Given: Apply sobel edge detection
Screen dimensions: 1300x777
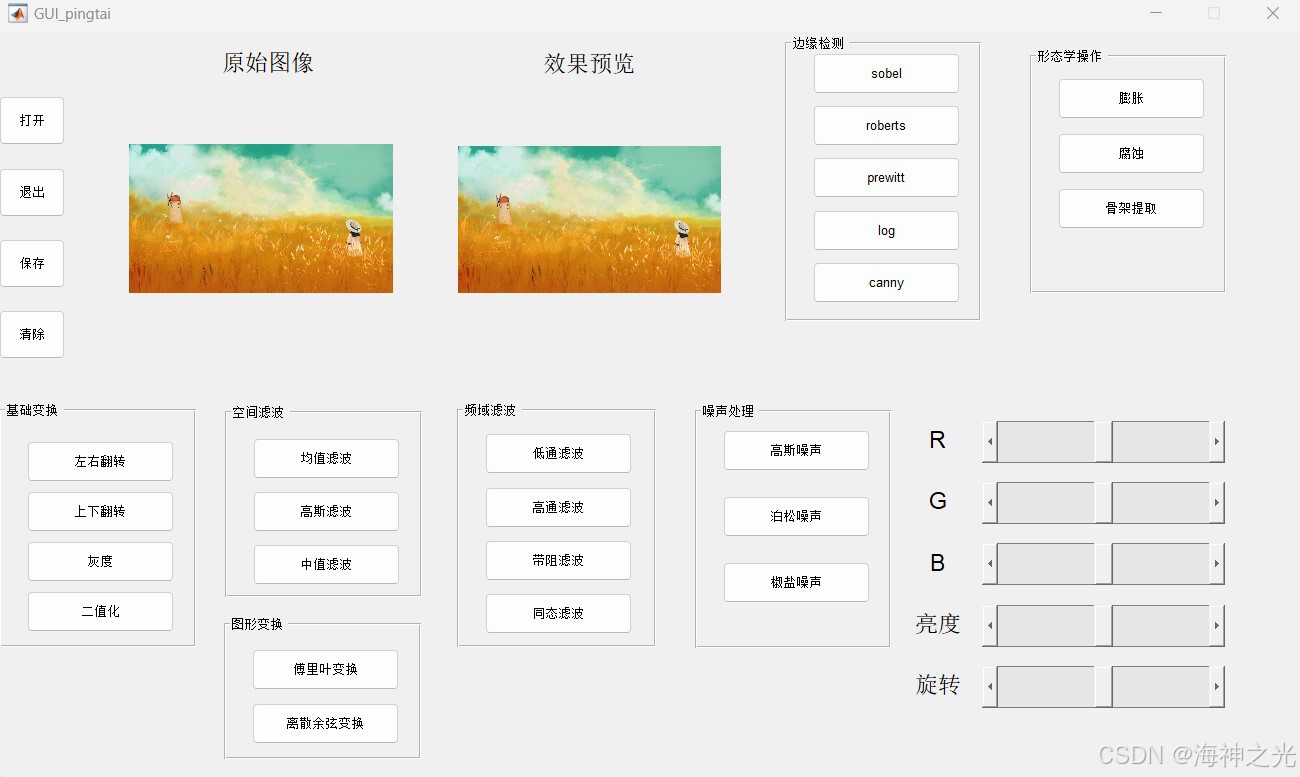Looking at the screenshot, I should (886, 73).
